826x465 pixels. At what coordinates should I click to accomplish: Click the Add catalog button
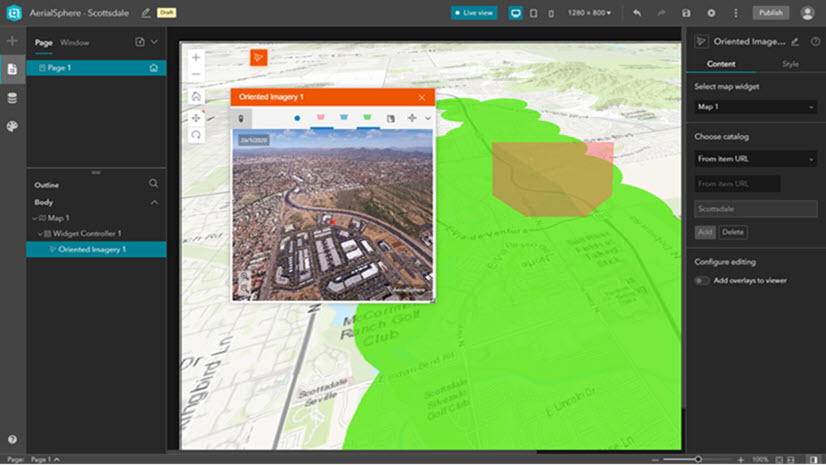[x=705, y=232]
